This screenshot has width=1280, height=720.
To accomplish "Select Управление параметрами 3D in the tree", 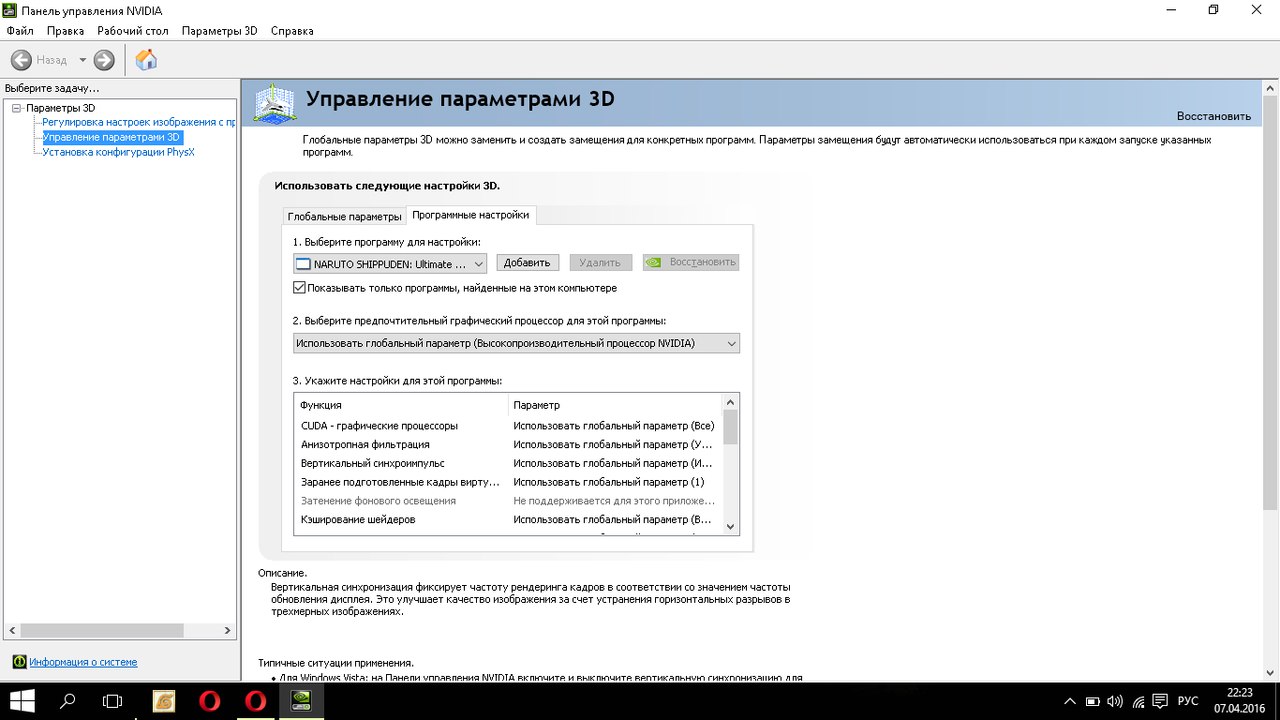I will (112, 137).
